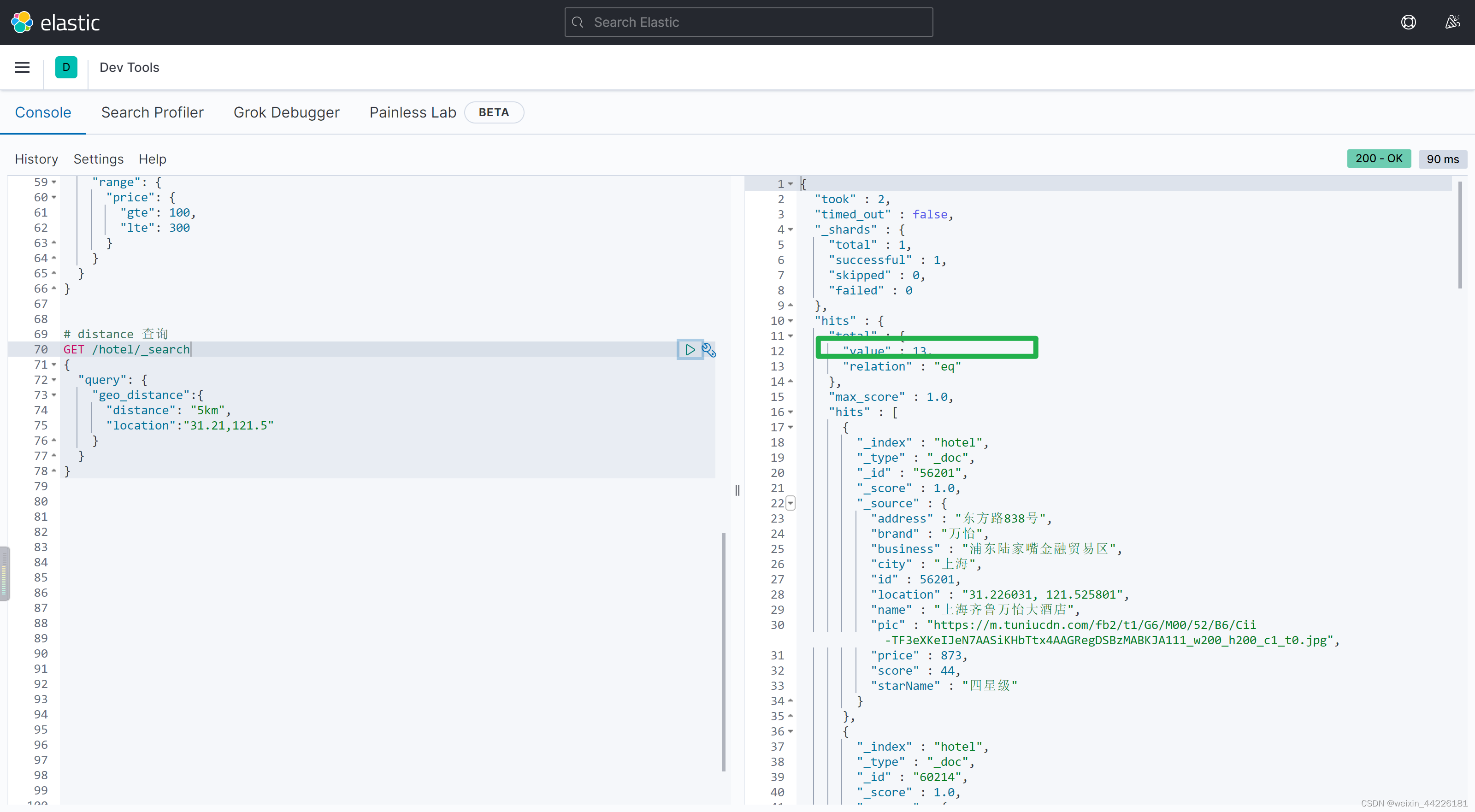Screen dimensions: 1475x812
Task: Click the Wrench/settings icon next to query
Action: click(x=709, y=350)
